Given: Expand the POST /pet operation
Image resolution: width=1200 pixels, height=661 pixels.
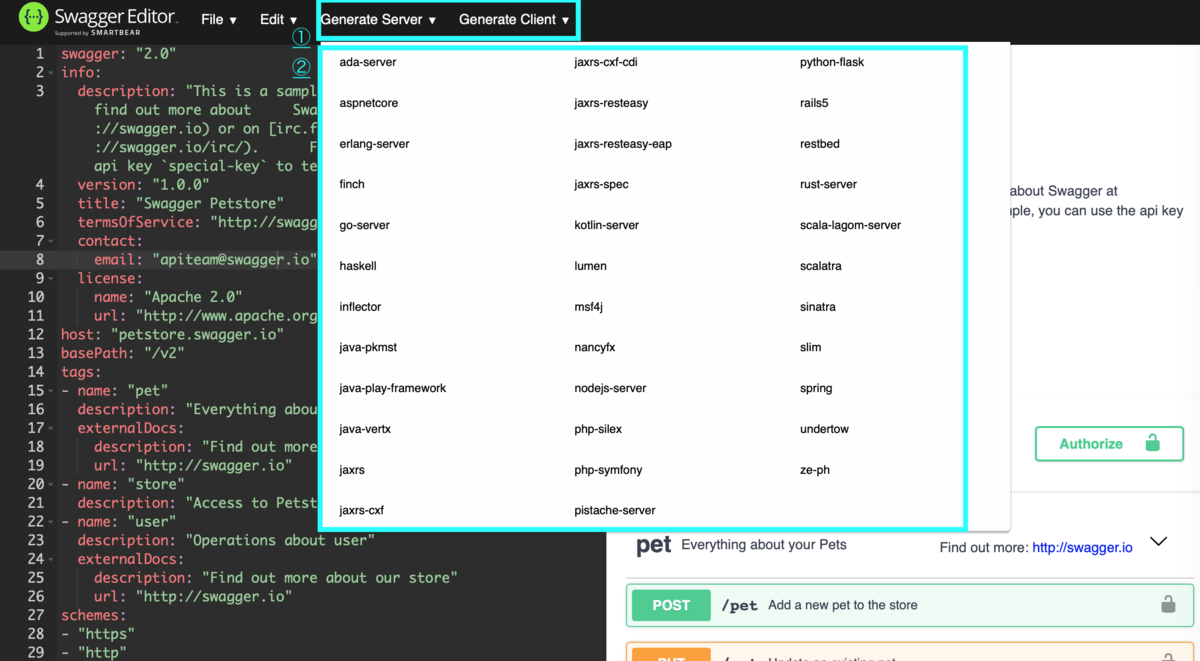Looking at the screenshot, I should coord(910,605).
